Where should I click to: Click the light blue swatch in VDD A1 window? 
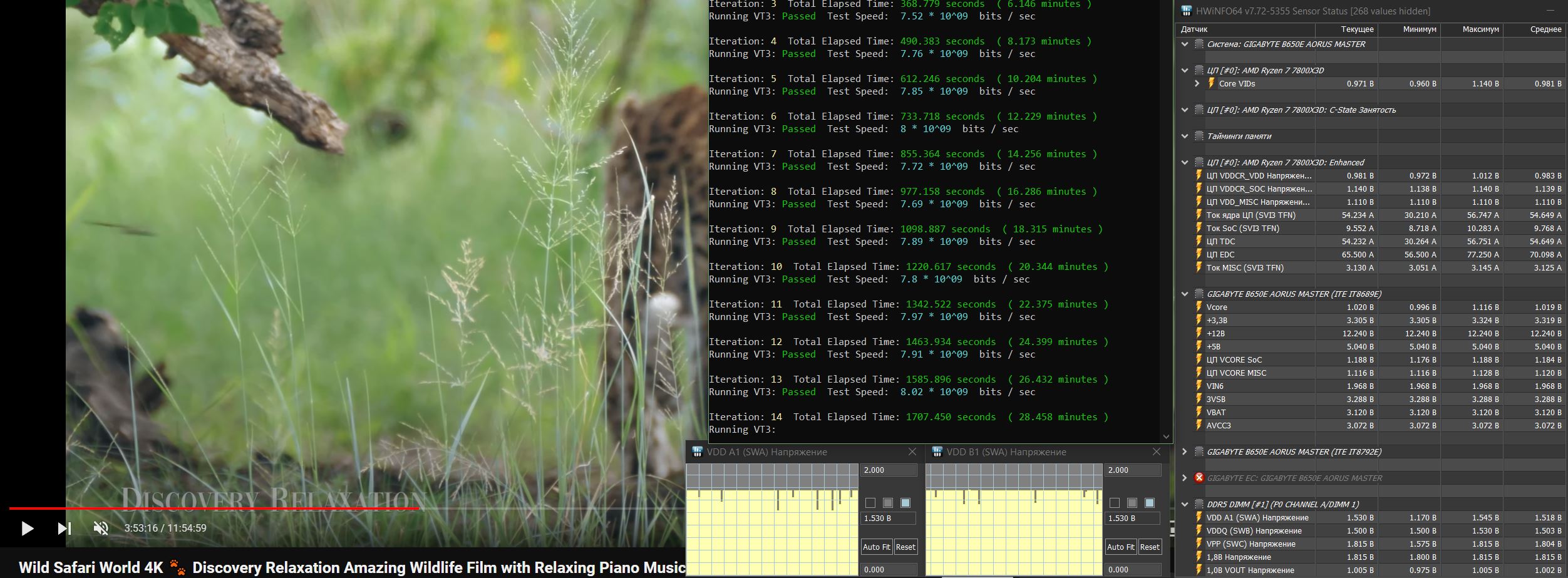click(905, 503)
